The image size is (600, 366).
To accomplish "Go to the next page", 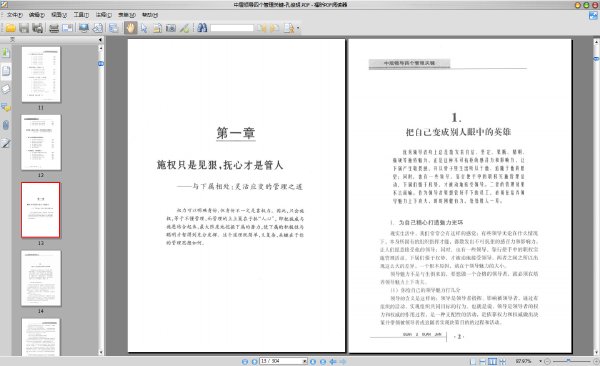I will click(313, 361).
